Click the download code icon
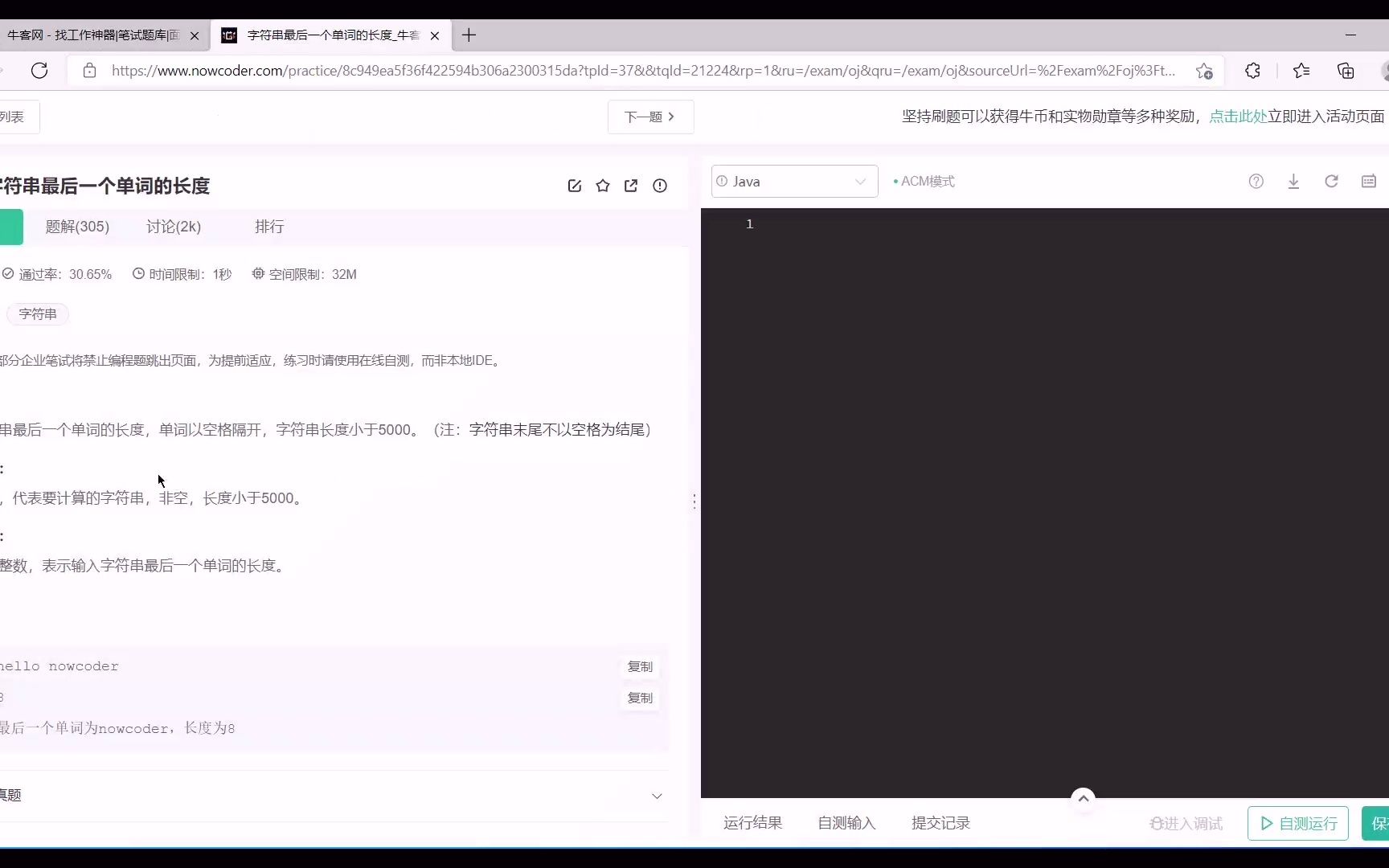The width and height of the screenshot is (1389, 868). click(1293, 182)
